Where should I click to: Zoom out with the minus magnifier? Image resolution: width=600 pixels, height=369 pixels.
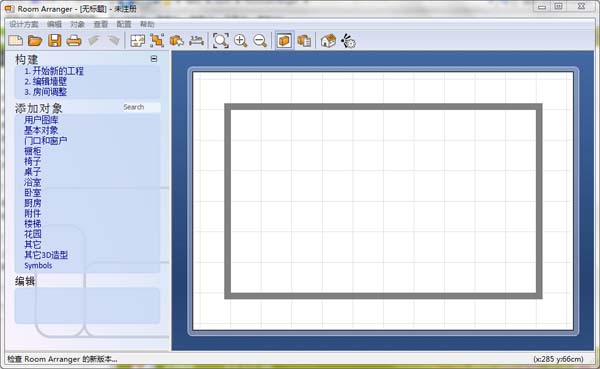click(260, 41)
